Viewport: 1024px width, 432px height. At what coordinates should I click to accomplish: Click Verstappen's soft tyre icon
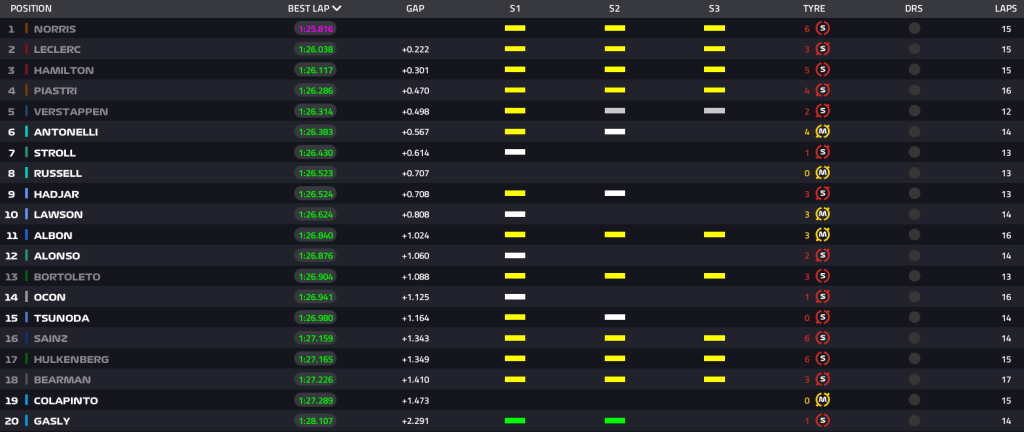pos(823,111)
